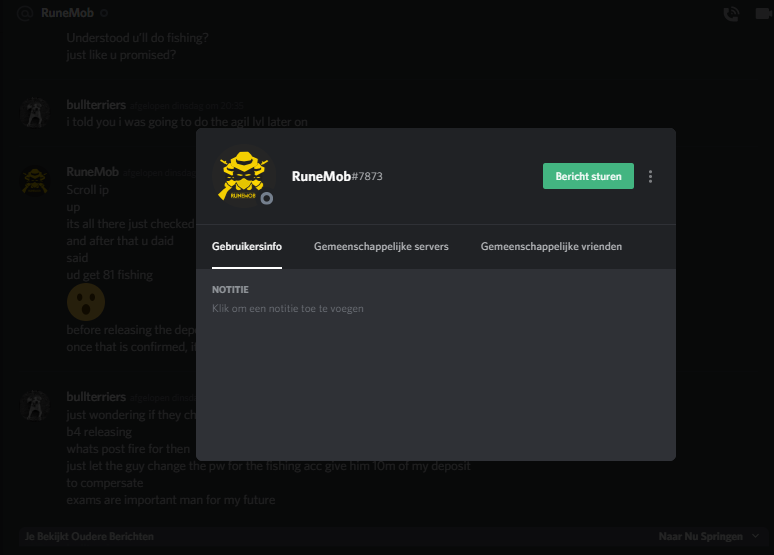
Task: Click bullterriers avatar next to just wondering message
Action: tap(35, 405)
